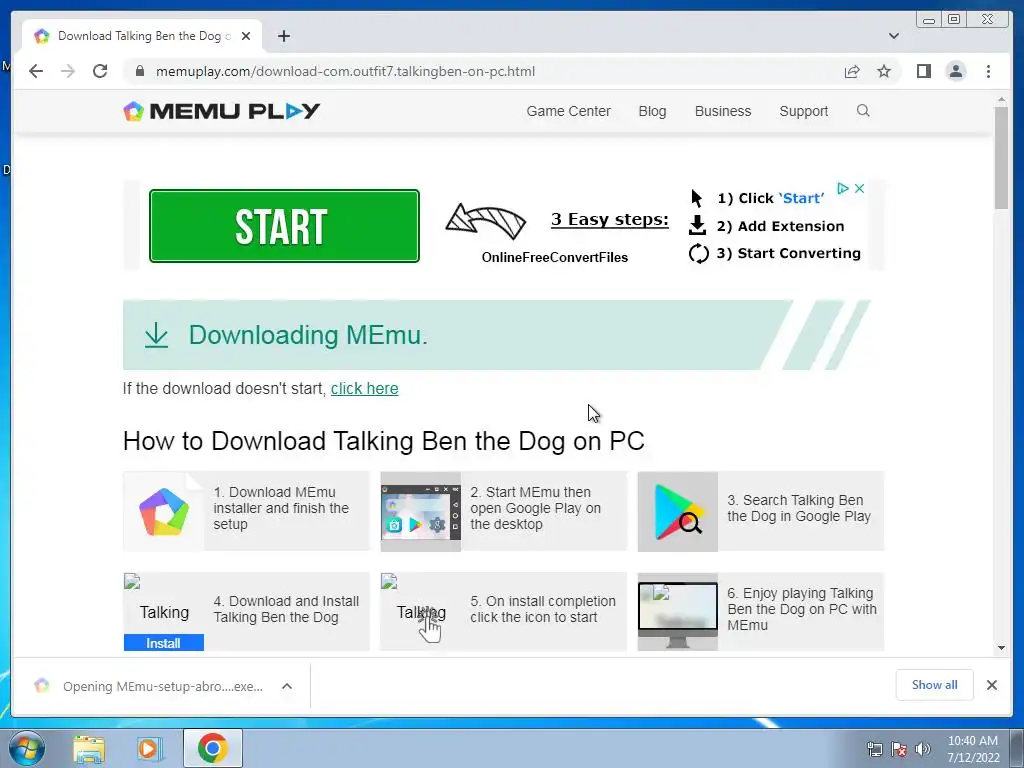Click the monitor image in step 6
This screenshot has height=768, width=1024.
[x=677, y=612]
